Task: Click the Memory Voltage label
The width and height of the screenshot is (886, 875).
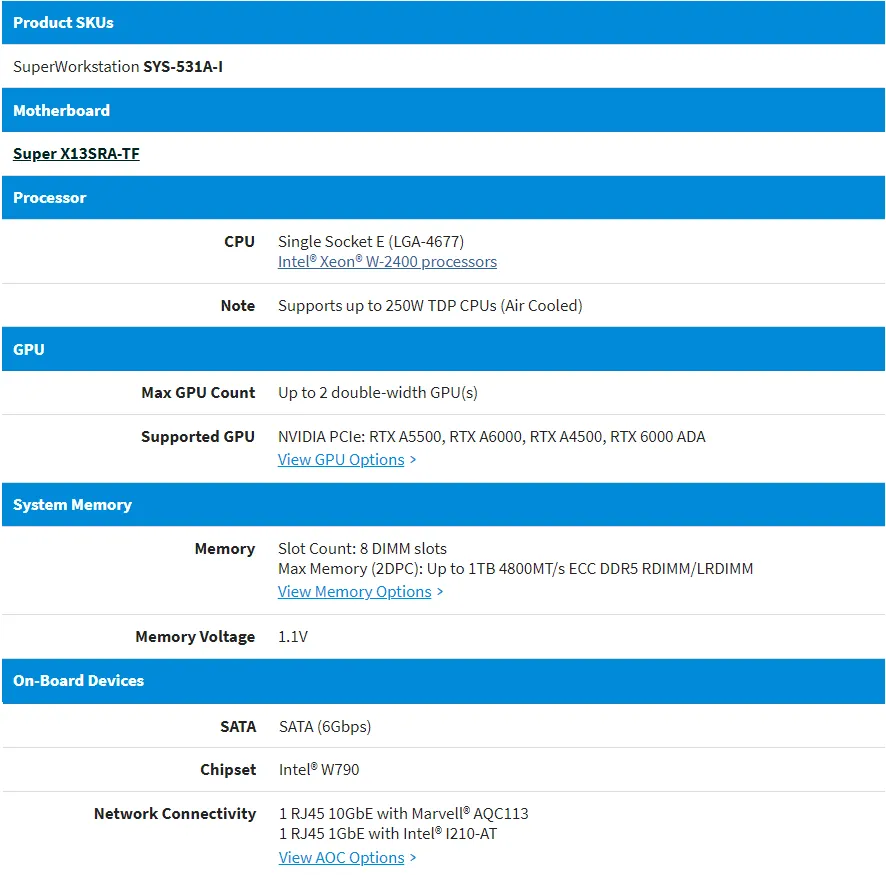Action: (196, 637)
